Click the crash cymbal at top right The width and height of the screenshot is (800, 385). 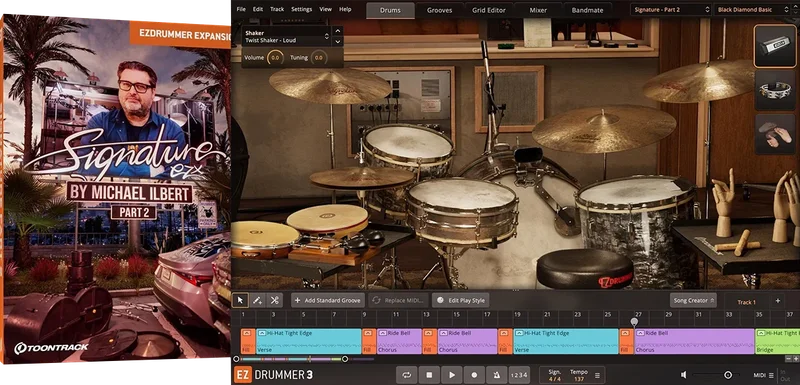point(699,82)
